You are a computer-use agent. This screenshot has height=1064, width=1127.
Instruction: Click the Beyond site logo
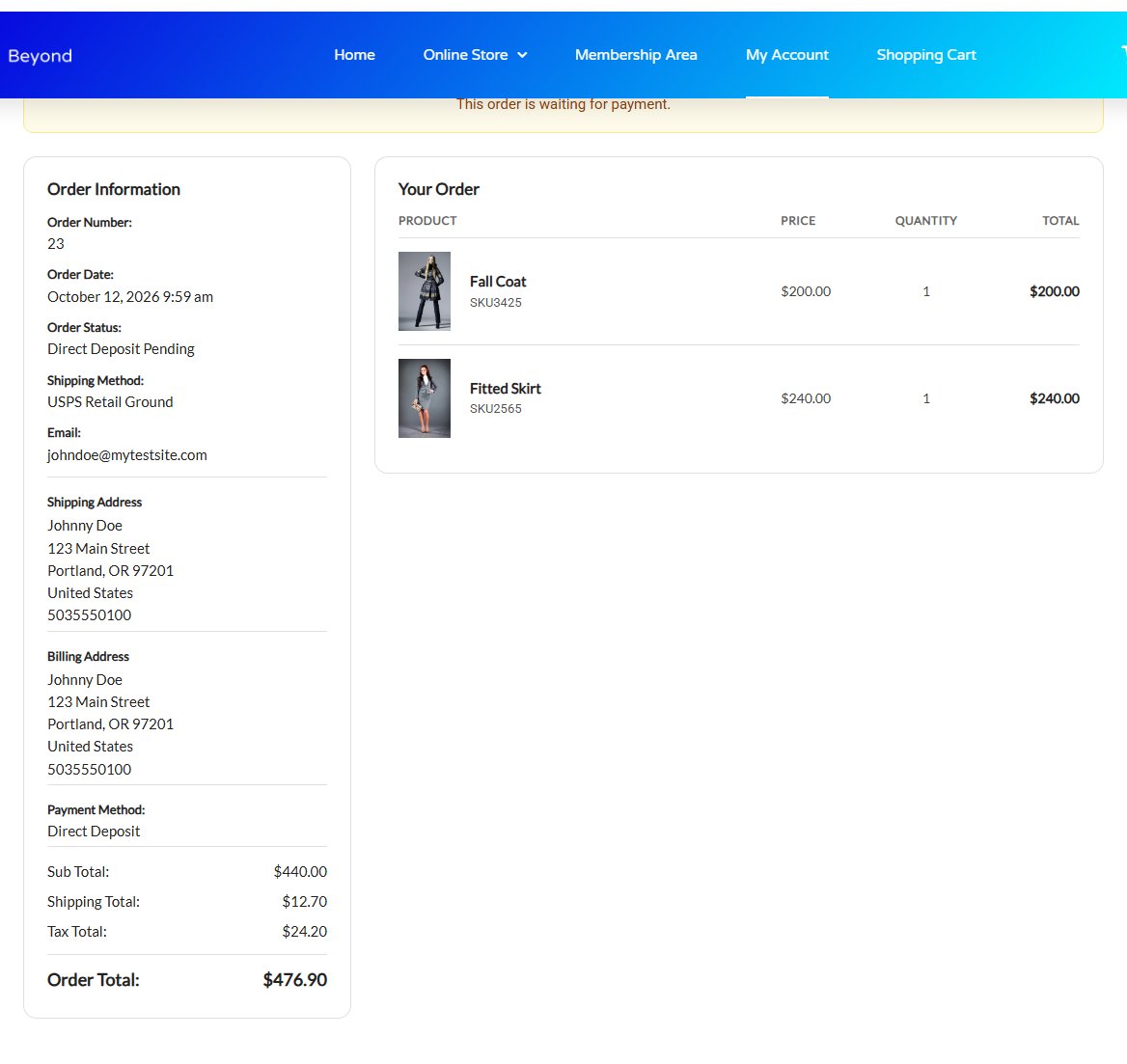[41, 55]
